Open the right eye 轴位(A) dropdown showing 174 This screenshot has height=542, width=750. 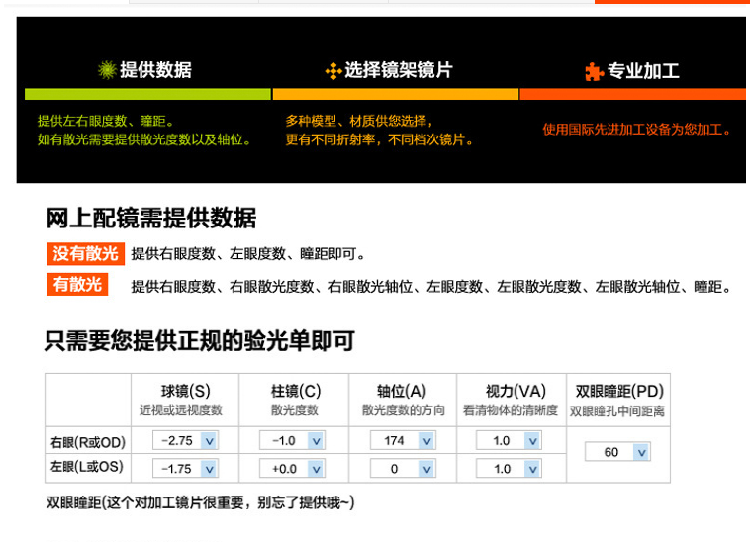tap(402, 440)
